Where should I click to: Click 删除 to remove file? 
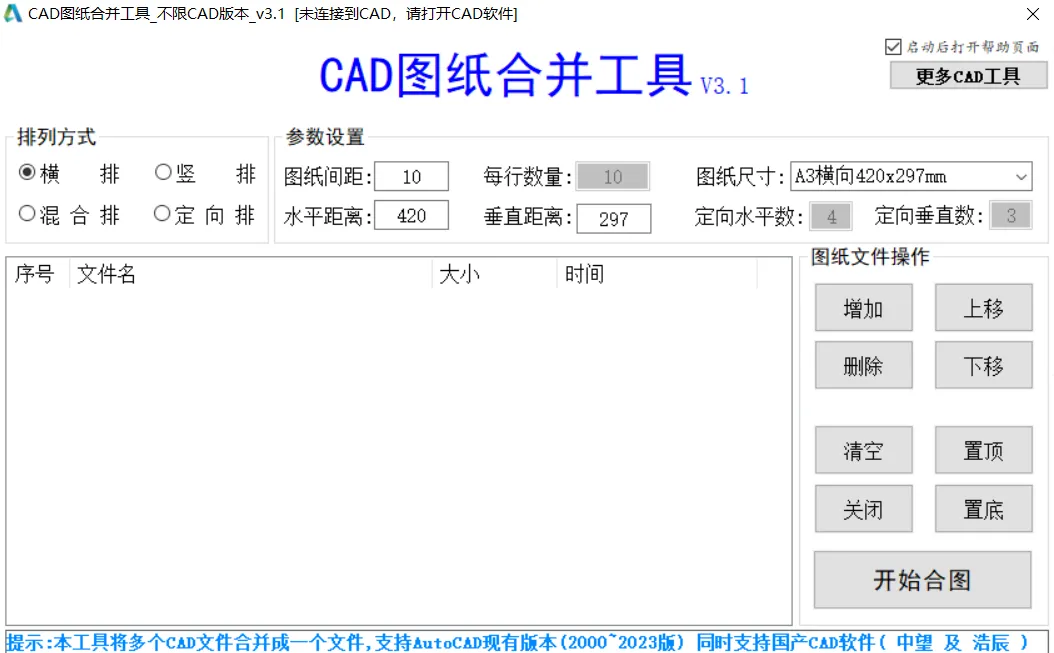[x=864, y=365]
